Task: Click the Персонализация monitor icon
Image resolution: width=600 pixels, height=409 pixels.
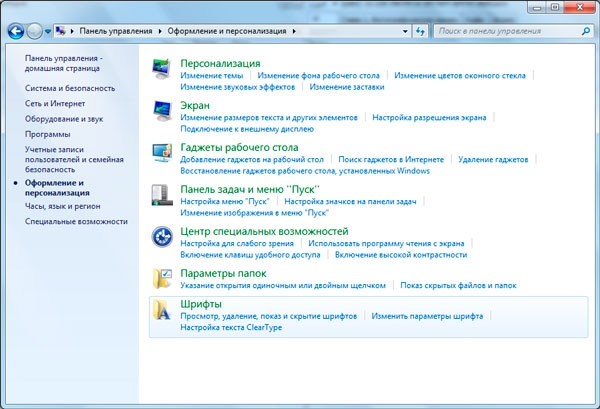Action: click(x=161, y=69)
